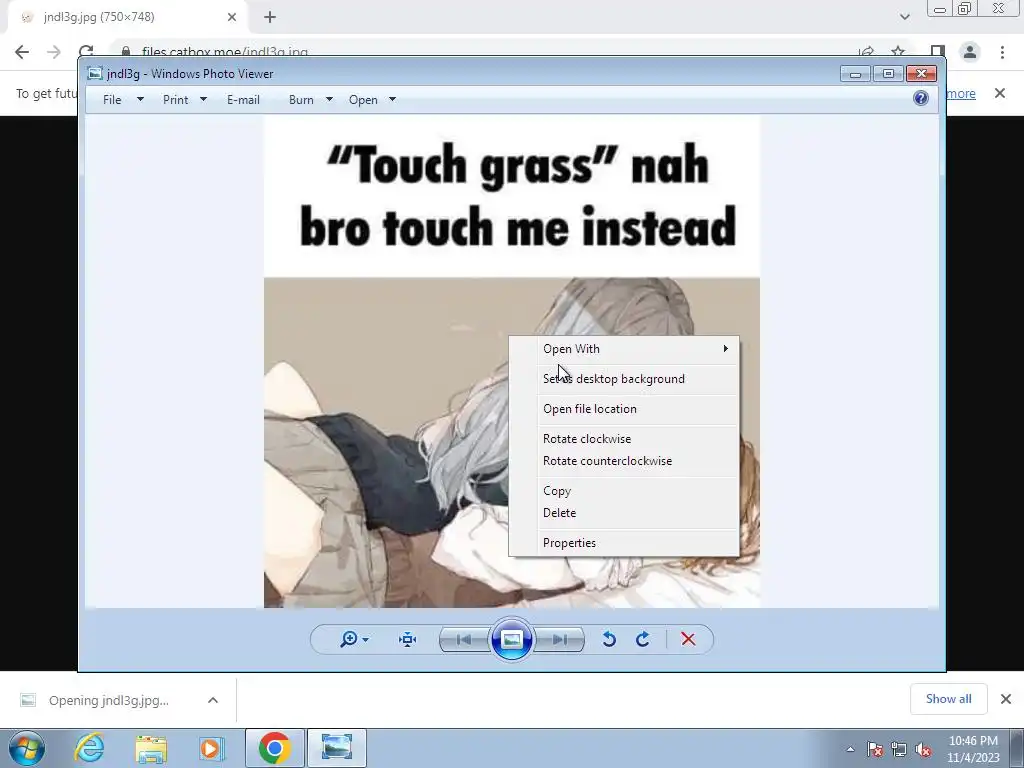Open the Windows Start menu
The height and width of the screenshot is (768, 1024).
(x=27, y=748)
